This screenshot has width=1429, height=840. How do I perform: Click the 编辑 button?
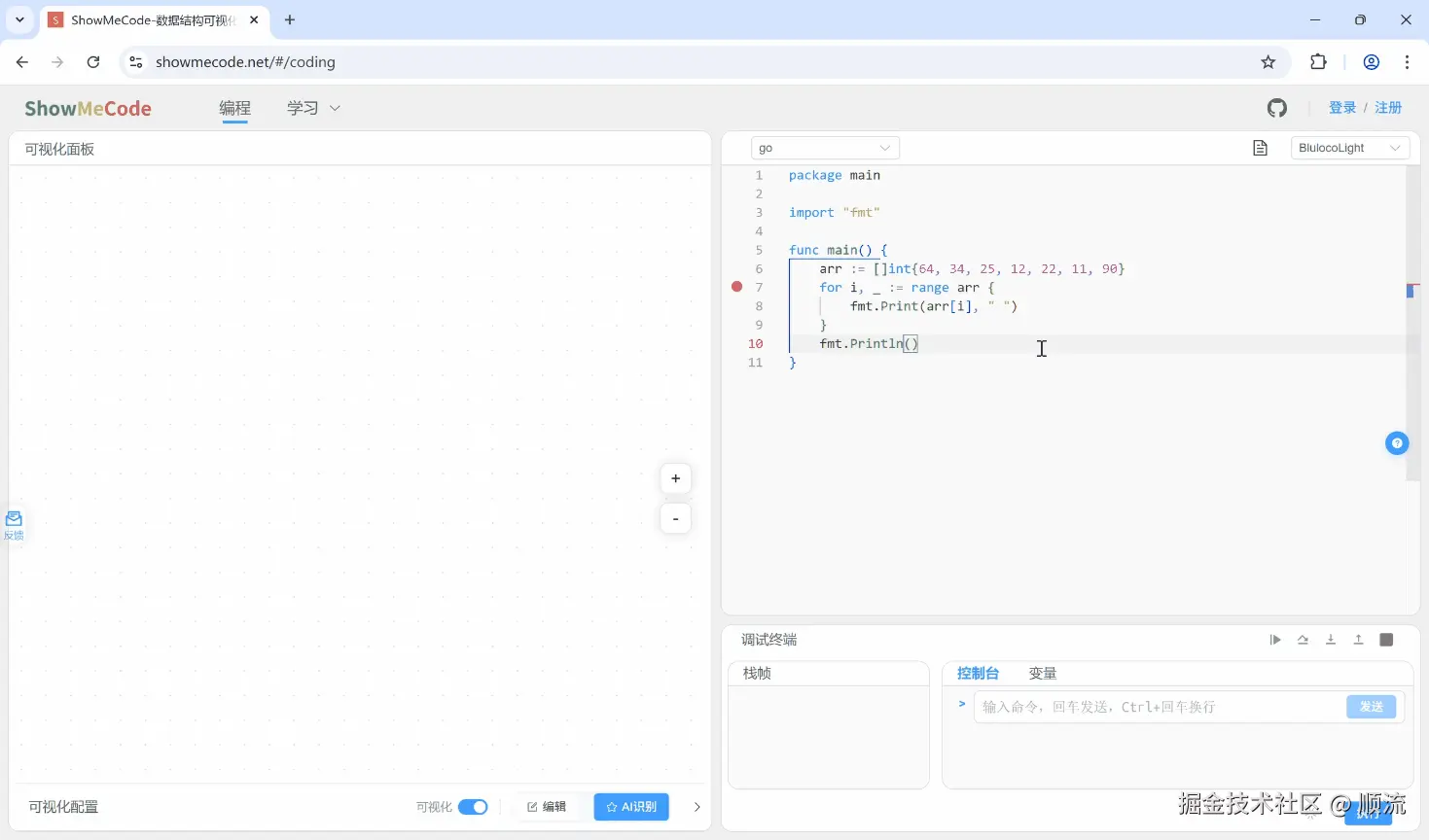coord(547,807)
